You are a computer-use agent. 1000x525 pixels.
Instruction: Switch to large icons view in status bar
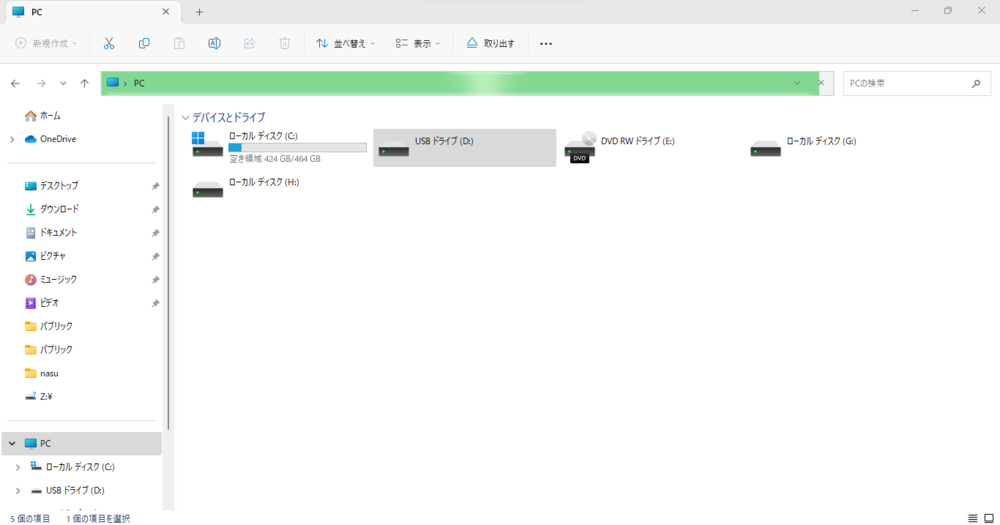pyautogui.click(x=988, y=518)
